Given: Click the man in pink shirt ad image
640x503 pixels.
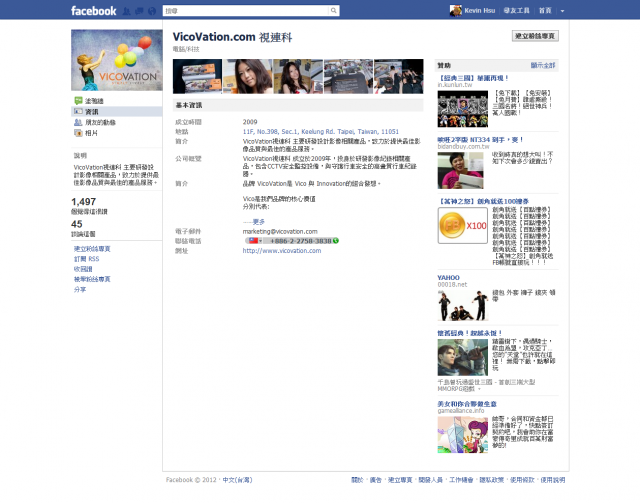Looking at the screenshot, I should pos(460,171).
